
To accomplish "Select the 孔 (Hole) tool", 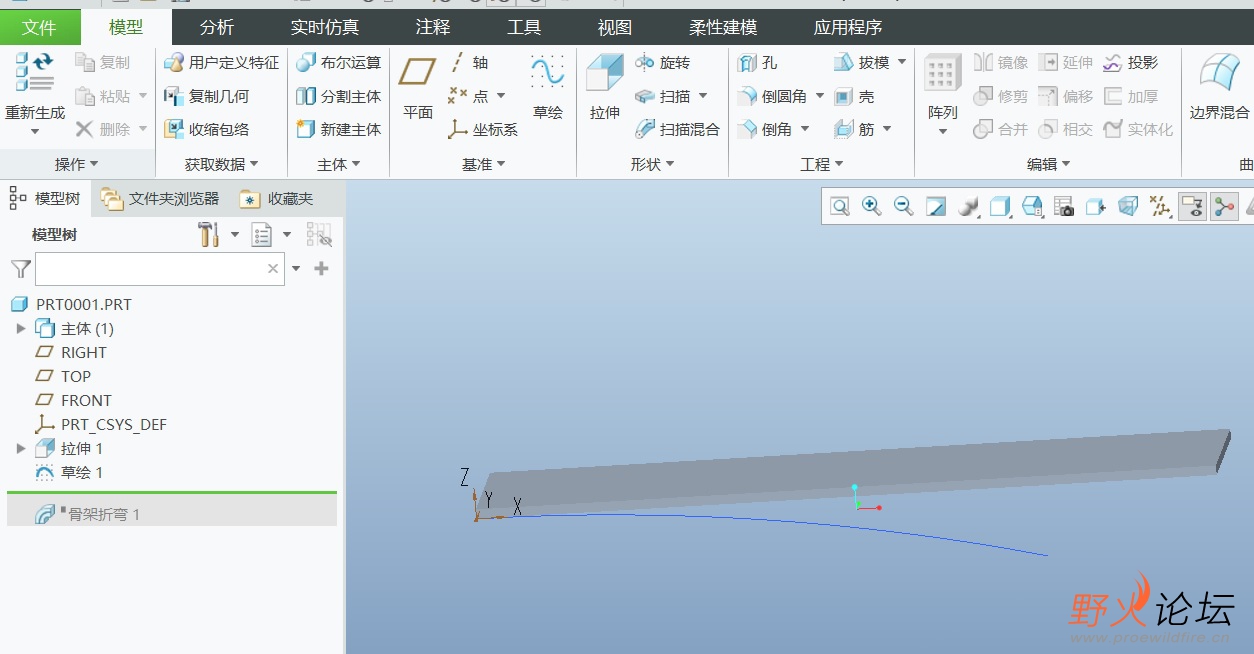I will [757, 62].
